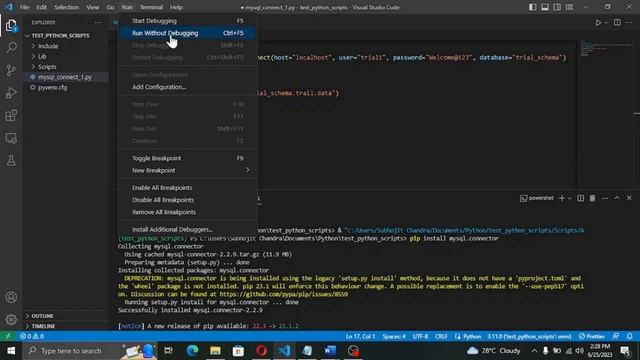Viewport: 640px width, 360px height.
Task: Click the Run Python File play icon
Action: point(598,23)
